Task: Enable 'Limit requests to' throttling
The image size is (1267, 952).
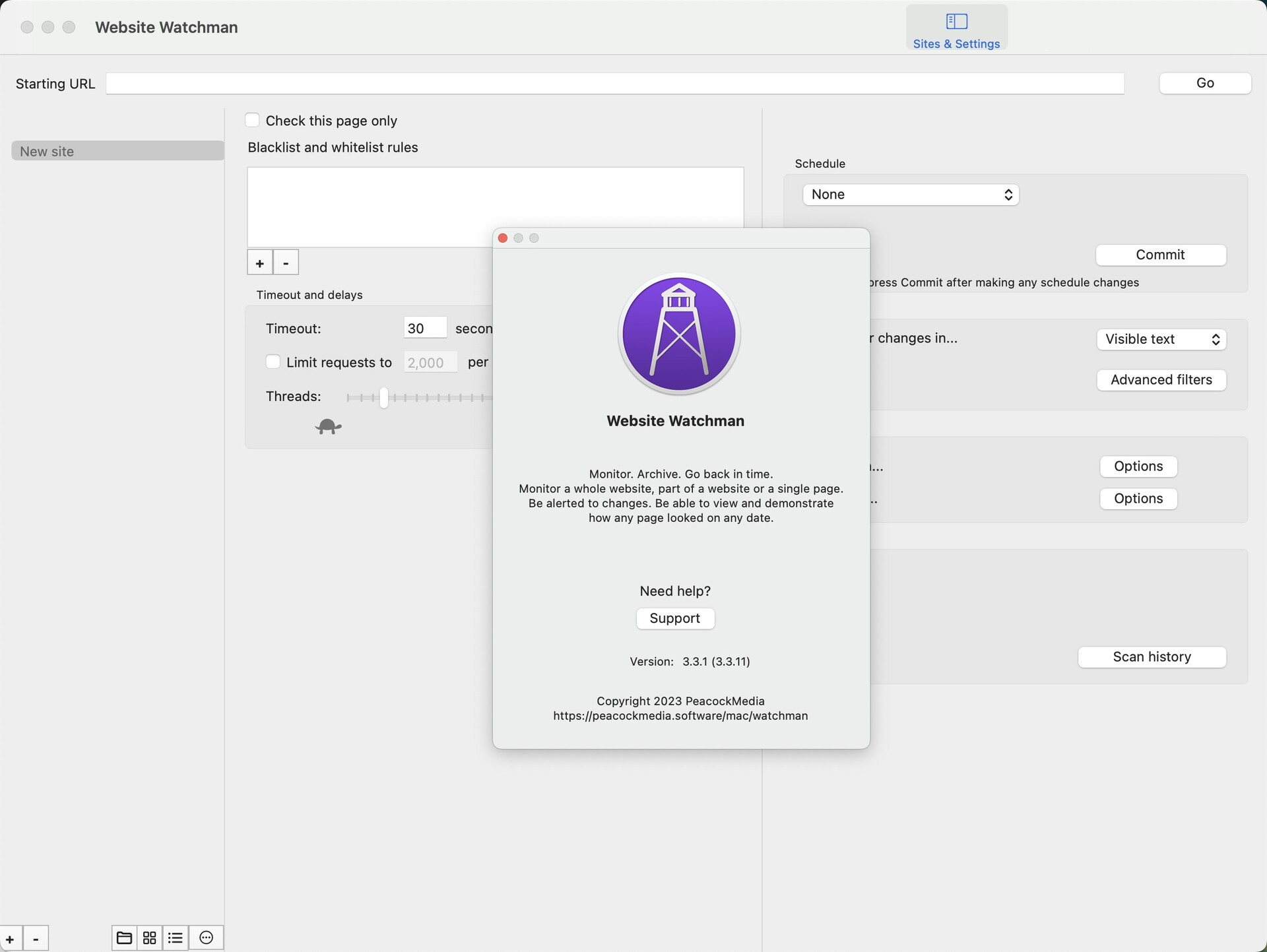Action: [x=273, y=362]
